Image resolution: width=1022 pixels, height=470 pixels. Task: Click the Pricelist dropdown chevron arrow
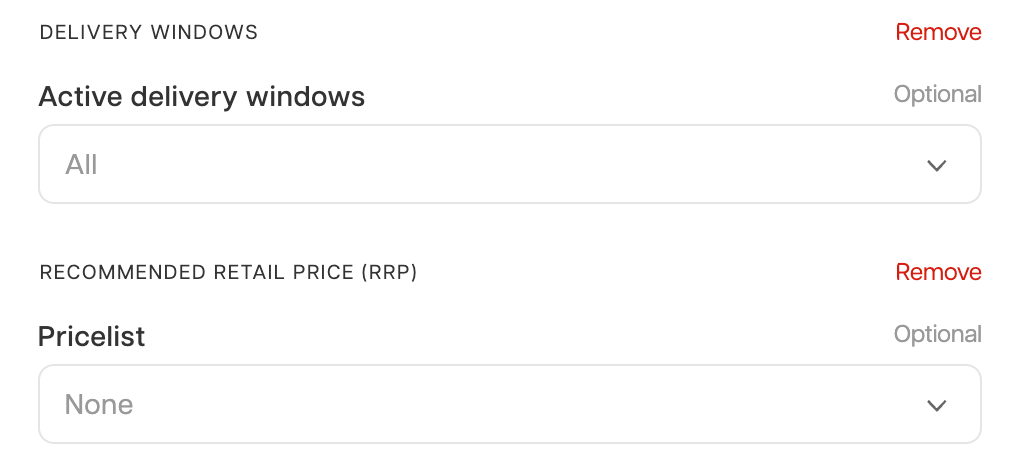click(x=936, y=405)
